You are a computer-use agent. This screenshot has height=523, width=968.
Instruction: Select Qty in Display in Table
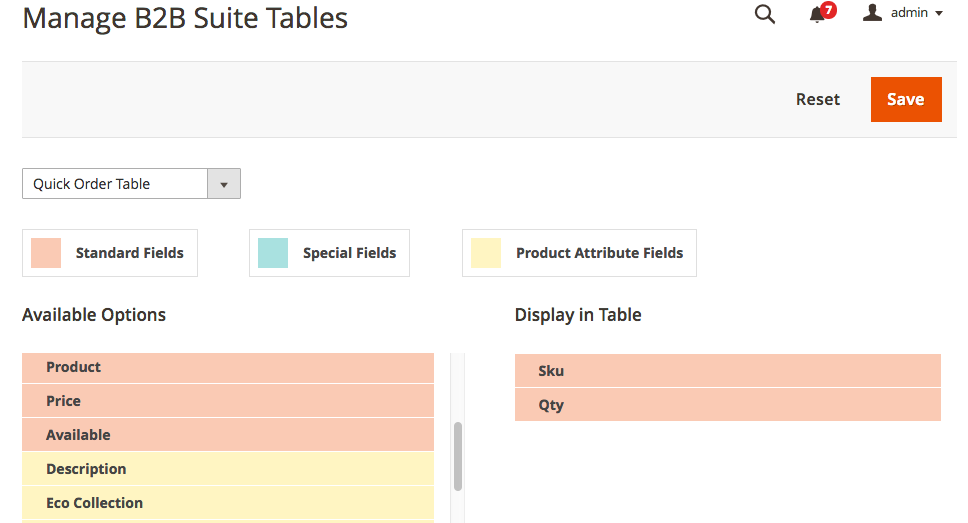(727, 405)
